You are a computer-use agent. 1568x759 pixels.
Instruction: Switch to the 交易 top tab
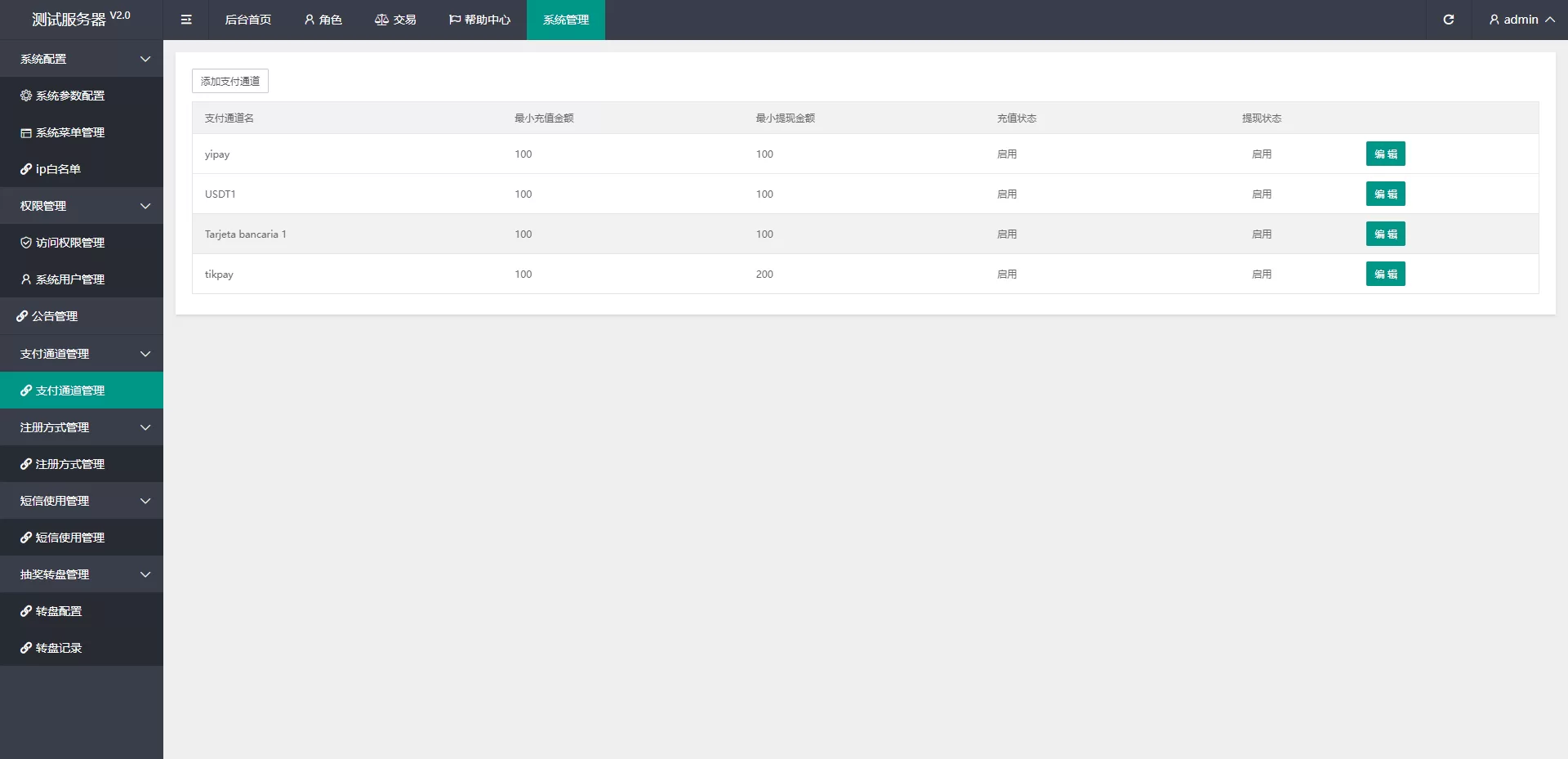click(395, 20)
